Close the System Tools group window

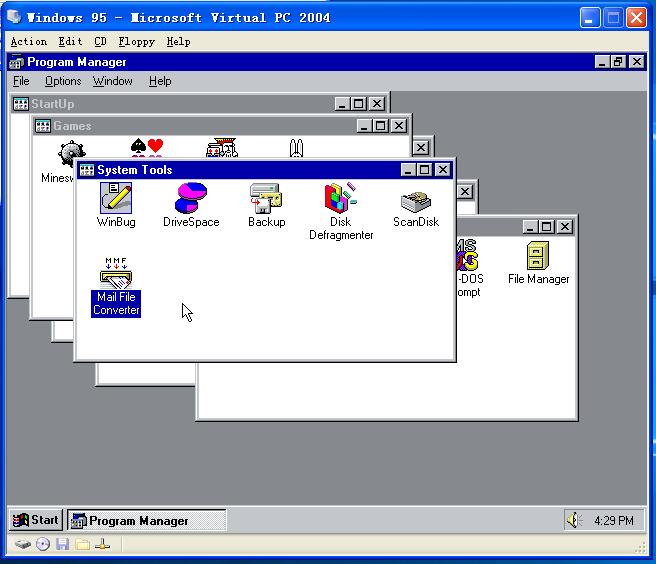[443, 169]
